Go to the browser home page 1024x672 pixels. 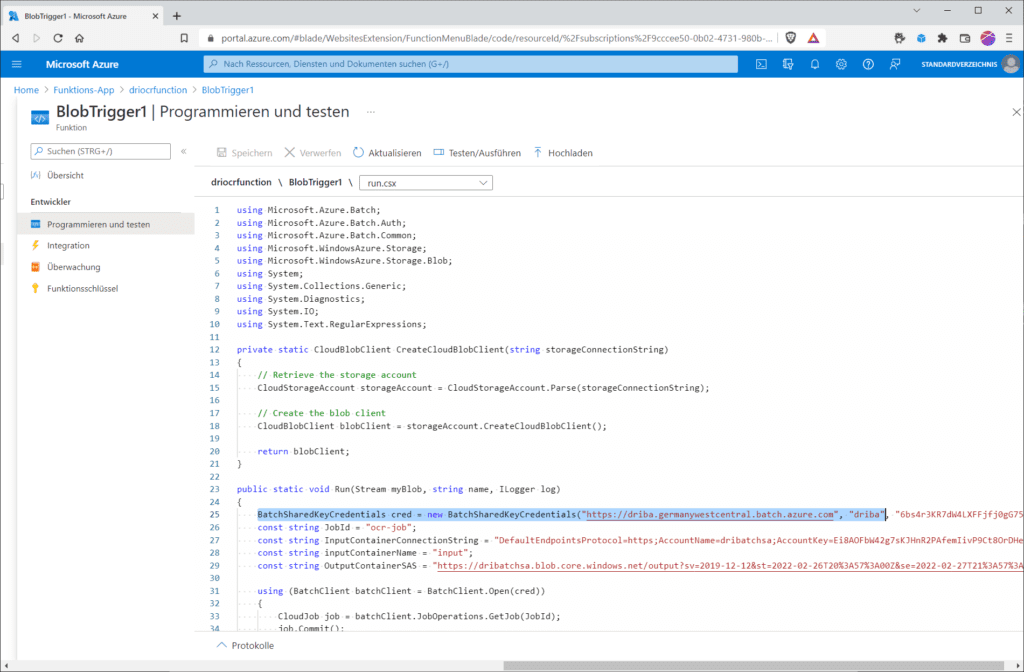(x=79, y=38)
